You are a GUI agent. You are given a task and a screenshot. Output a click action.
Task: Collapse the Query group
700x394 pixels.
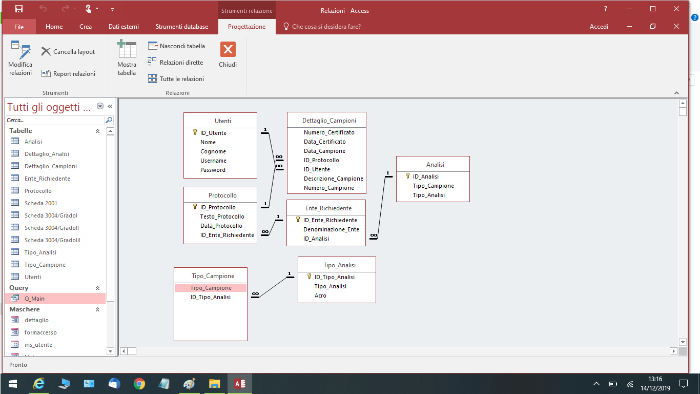tap(97, 288)
